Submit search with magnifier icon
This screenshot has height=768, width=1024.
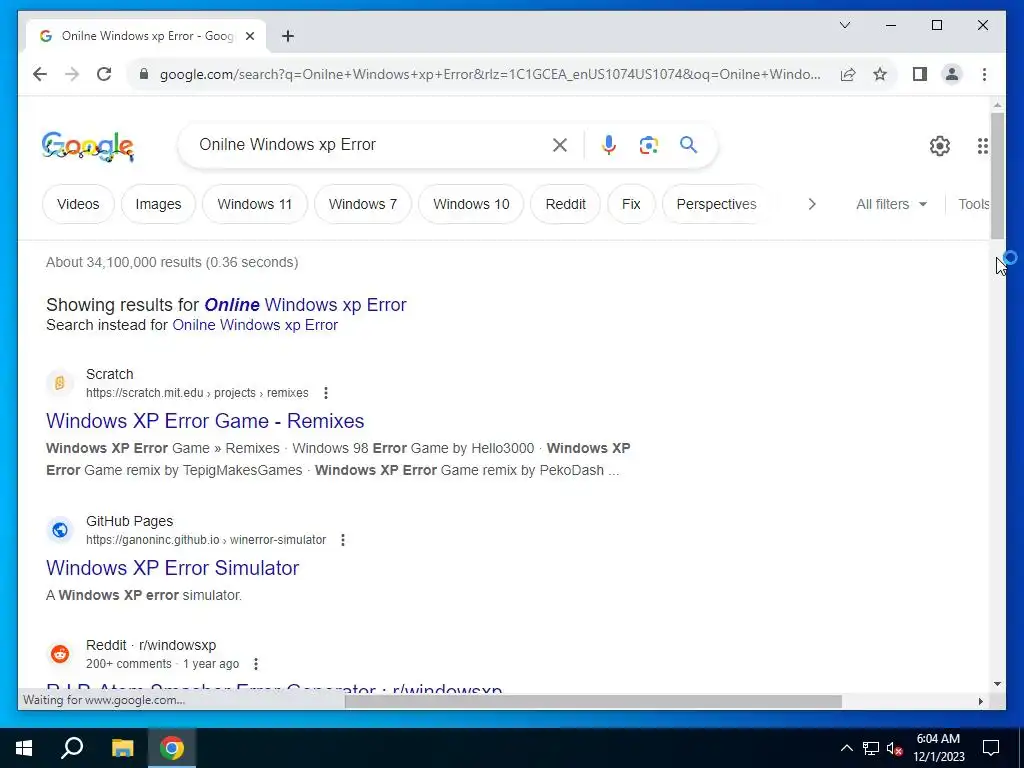click(x=688, y=144)
